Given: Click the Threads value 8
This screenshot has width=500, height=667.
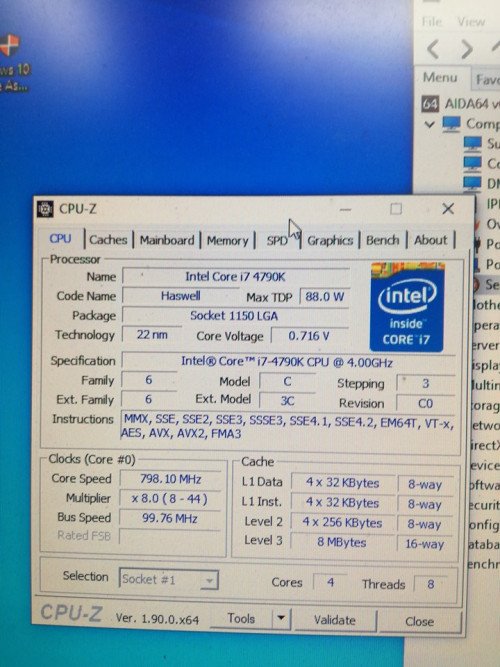Looking at the screenshot, I should click(431, 584).
